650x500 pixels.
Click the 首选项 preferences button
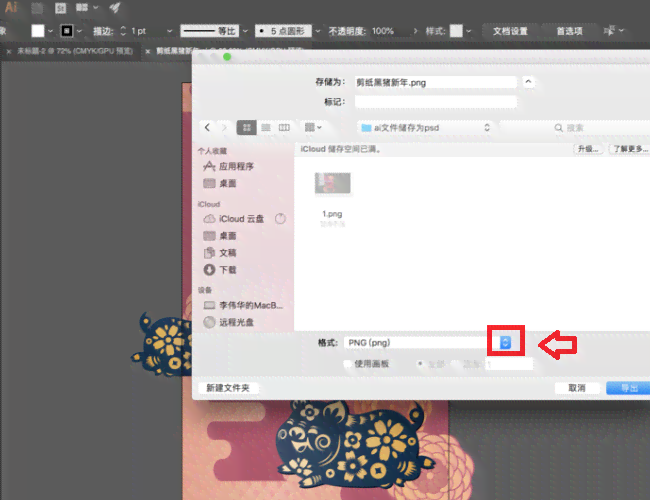pos(569,31)
